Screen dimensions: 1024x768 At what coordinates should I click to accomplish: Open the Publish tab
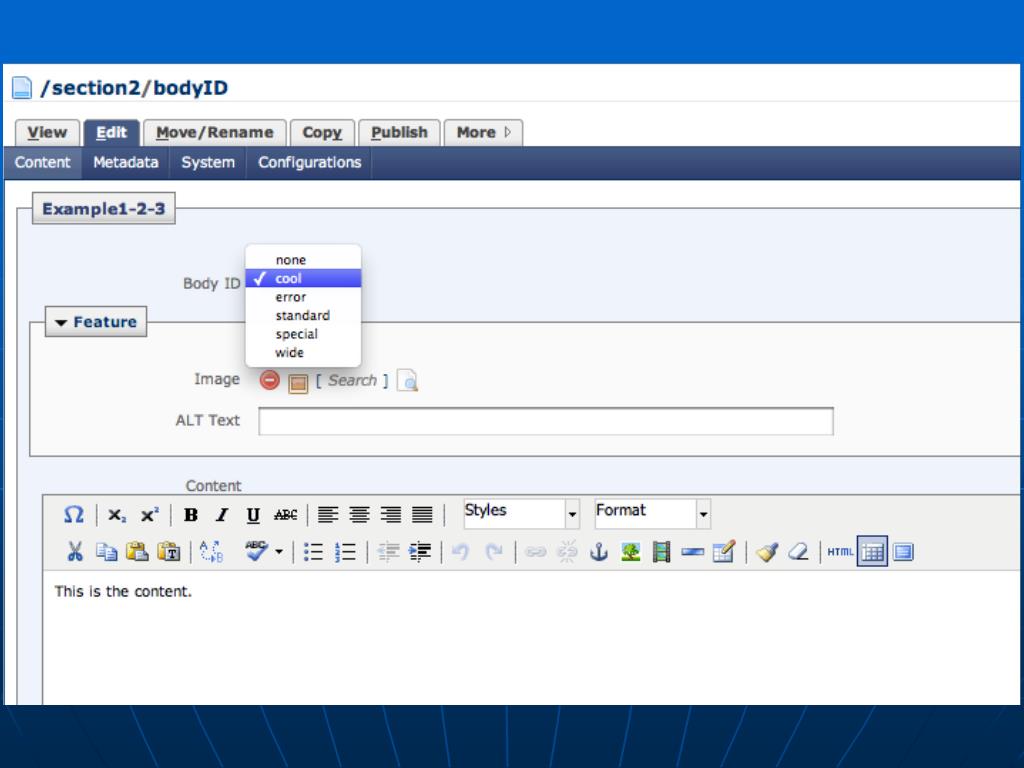tap(399, 133)
